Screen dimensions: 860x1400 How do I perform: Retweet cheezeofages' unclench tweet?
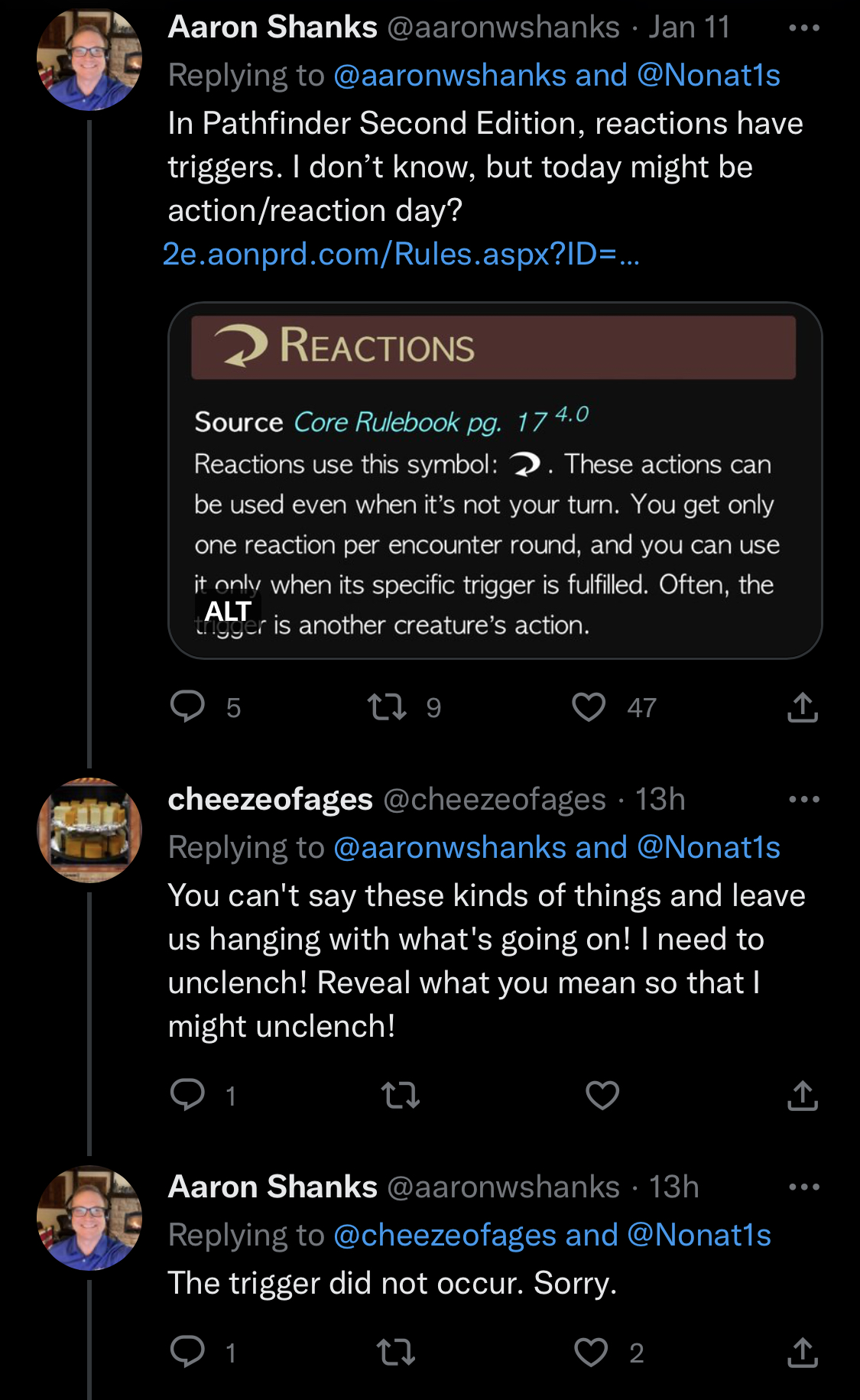401,1094
